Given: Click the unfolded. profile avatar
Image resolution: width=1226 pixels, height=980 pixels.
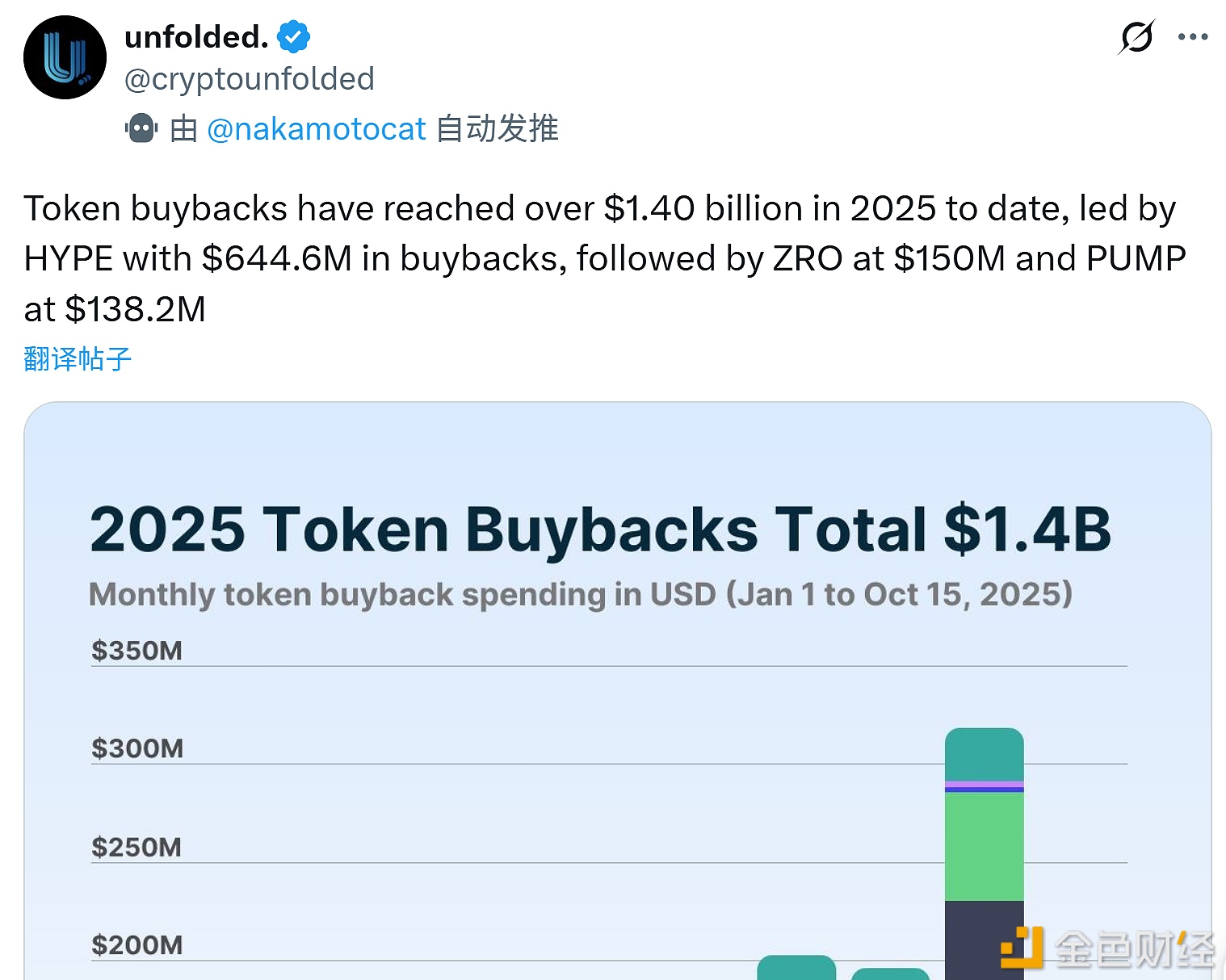Looking at the screenshot, I should [65, 57].
